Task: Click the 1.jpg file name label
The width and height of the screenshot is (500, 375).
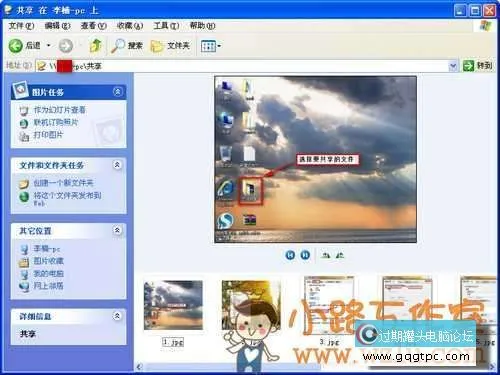Action: [173, 342]
